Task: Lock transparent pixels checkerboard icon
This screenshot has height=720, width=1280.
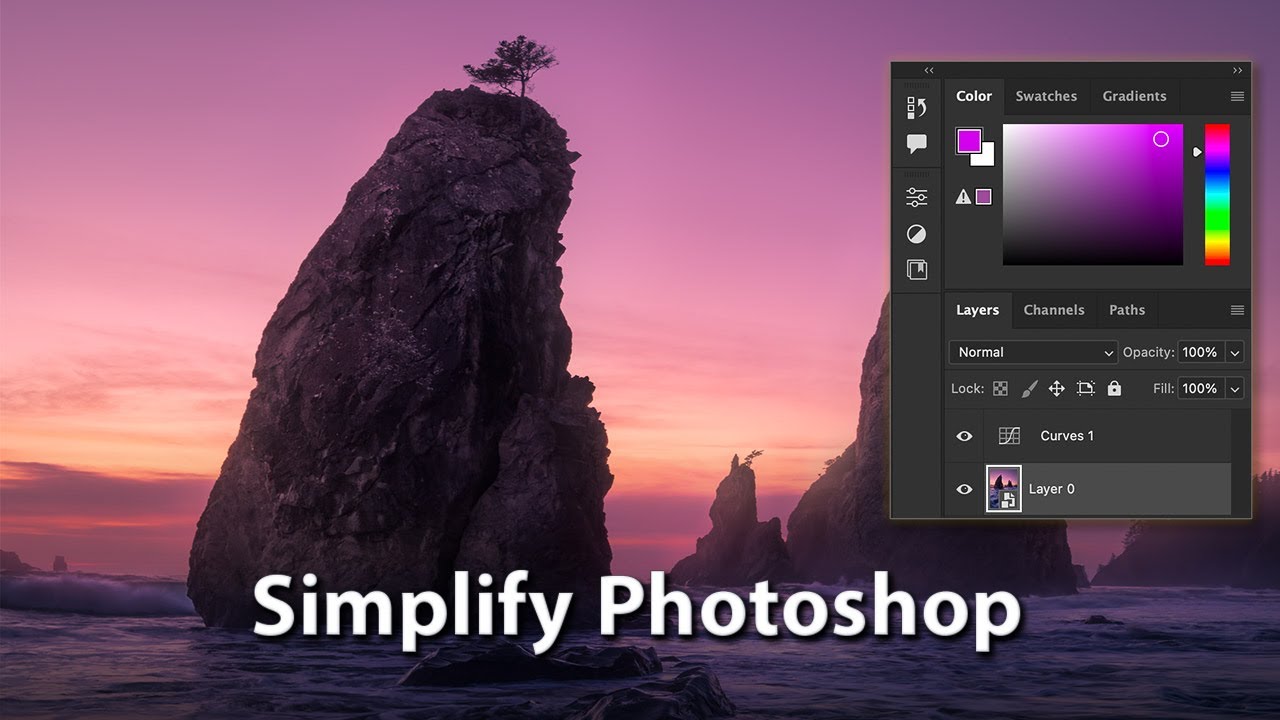Action: click(1000, 388)
